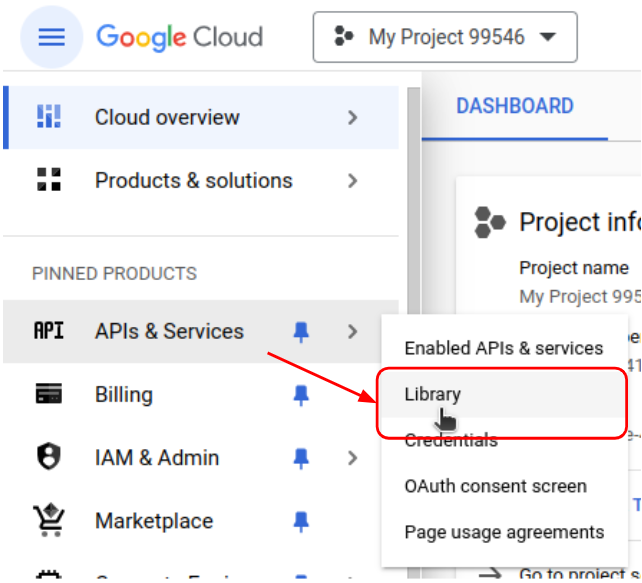
Task: Choose OAuth consent screen in submenu
Action: pyautogui.click(x=504, y=486)
